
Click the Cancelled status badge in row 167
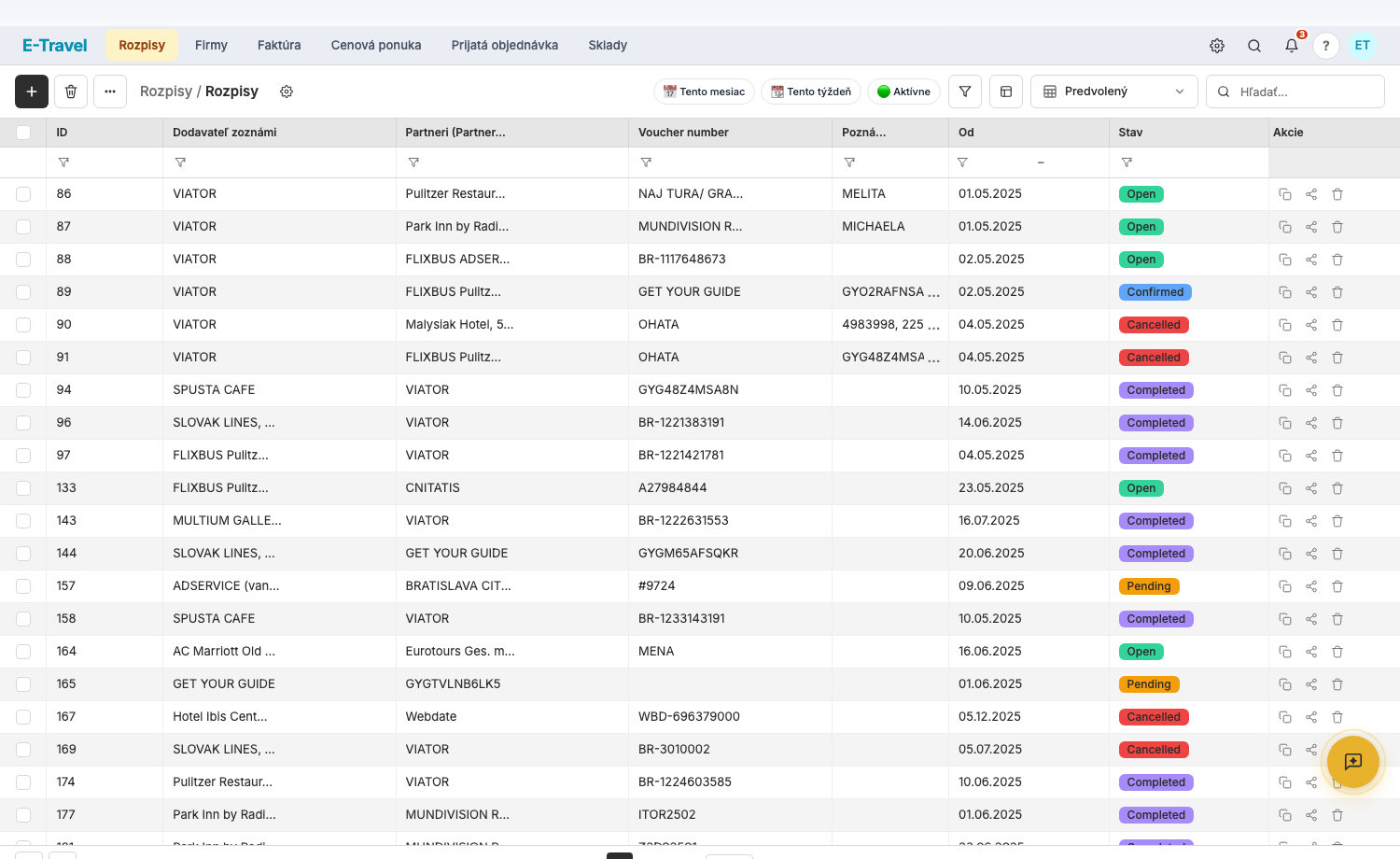[x=1154, y=717]
